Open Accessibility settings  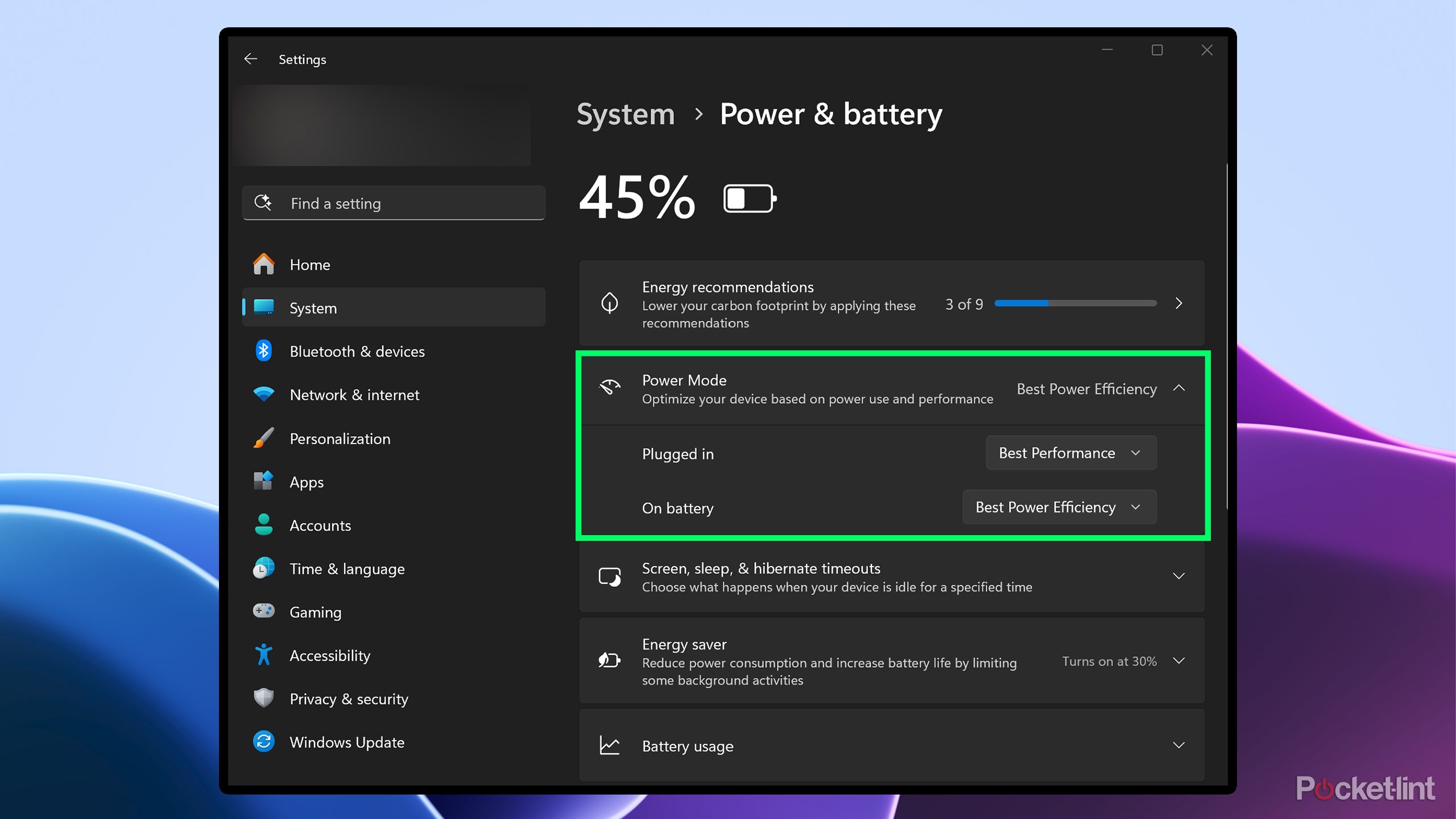tap(330, 655)
